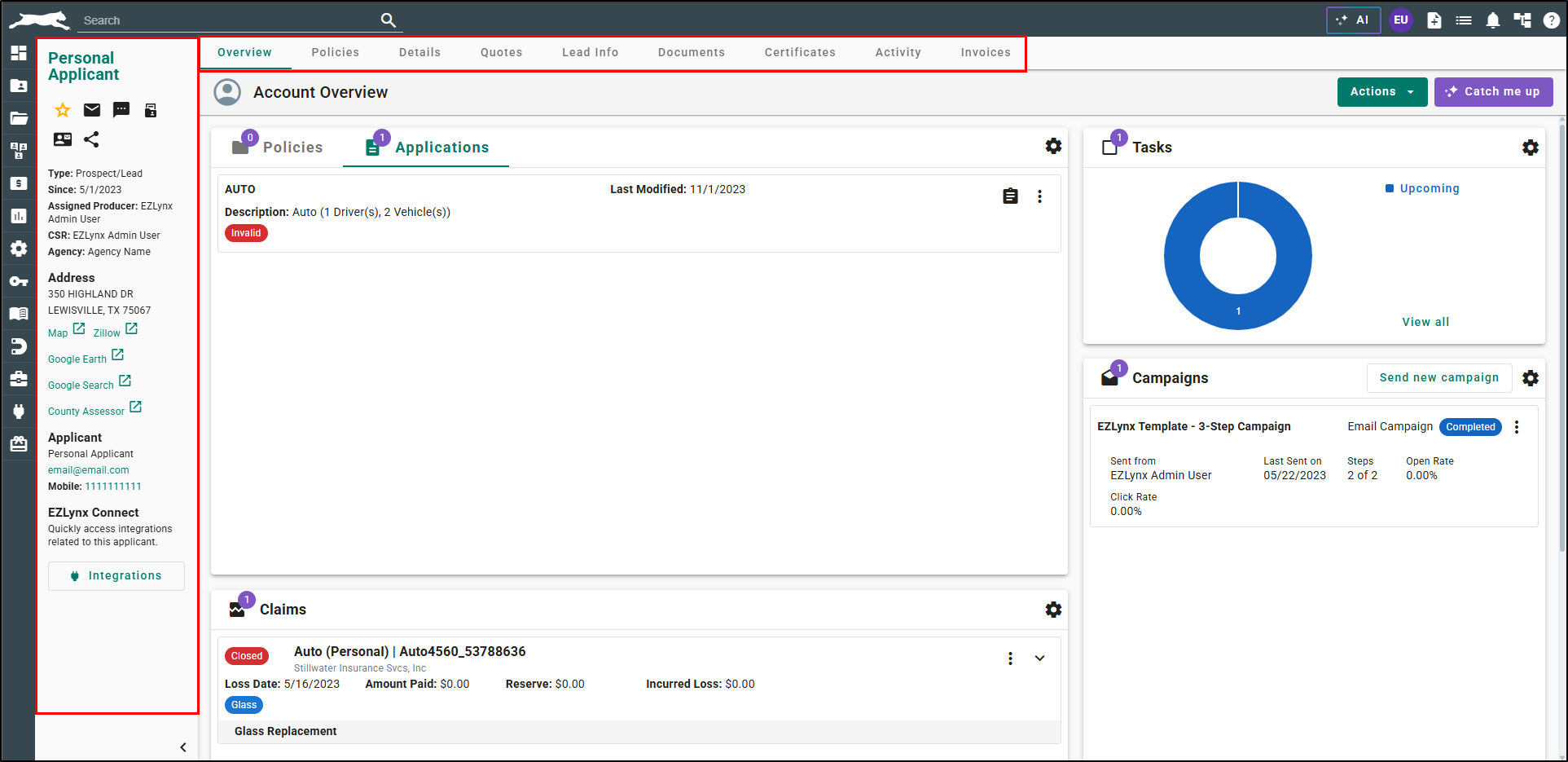Open Actions dropdown button
Image resolution: width=1568 pixels, height=762 pixels.
pos(1382,92)
